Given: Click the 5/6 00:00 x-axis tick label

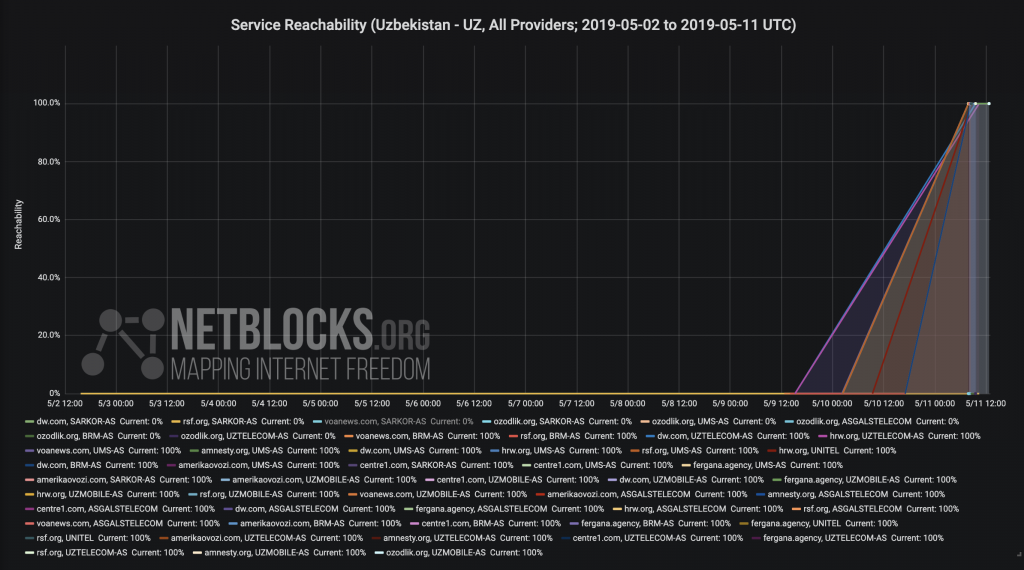Looking at the screenshot, I should 423,404.
